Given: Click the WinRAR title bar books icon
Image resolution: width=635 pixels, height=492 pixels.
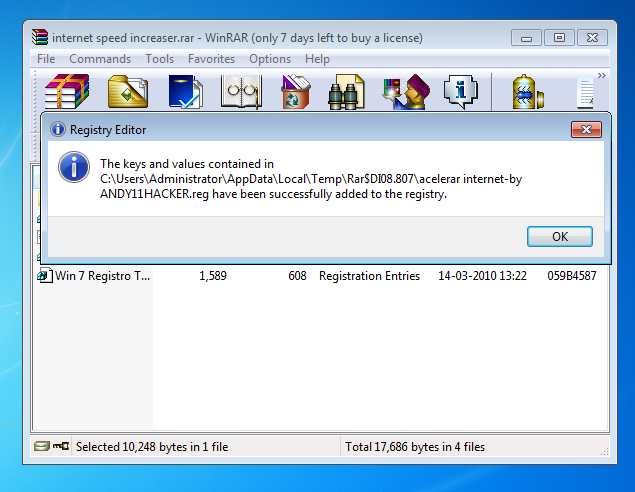Looking at the screenshot, I should coord(40,37).
